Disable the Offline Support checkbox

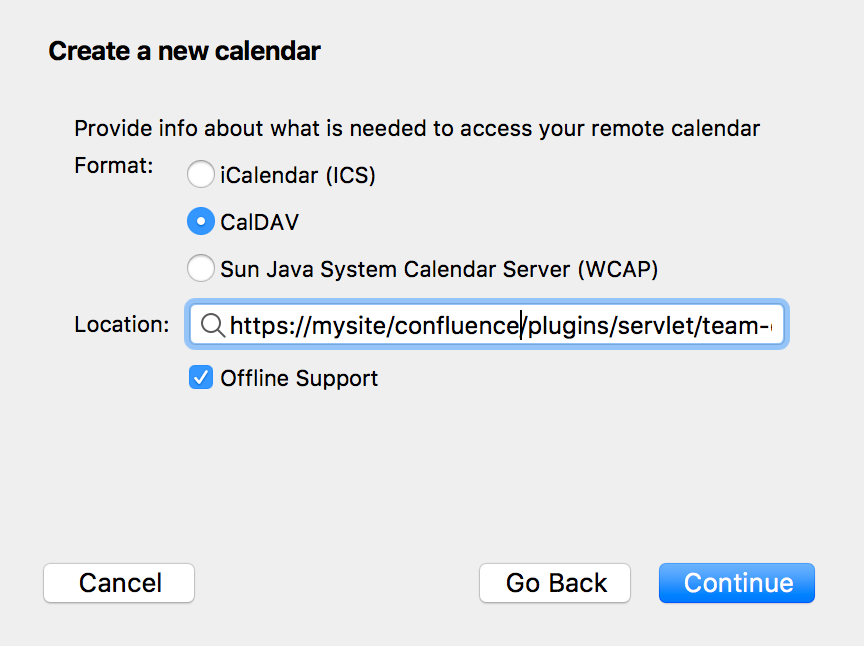[x=201, y=378]
